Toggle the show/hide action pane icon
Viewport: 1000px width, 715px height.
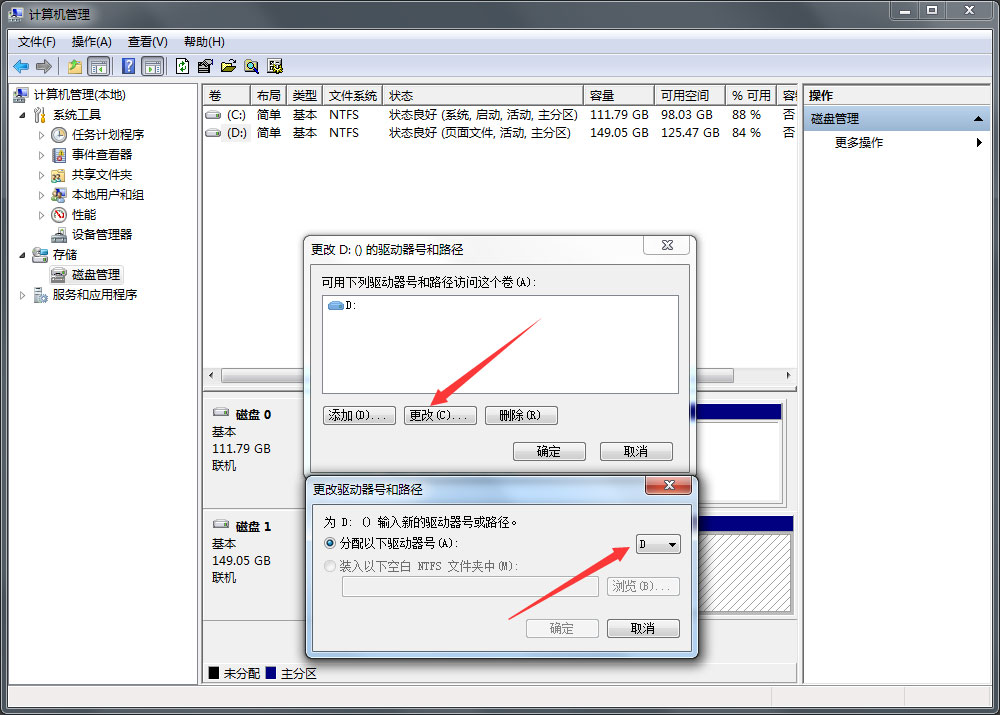(153, 66)
